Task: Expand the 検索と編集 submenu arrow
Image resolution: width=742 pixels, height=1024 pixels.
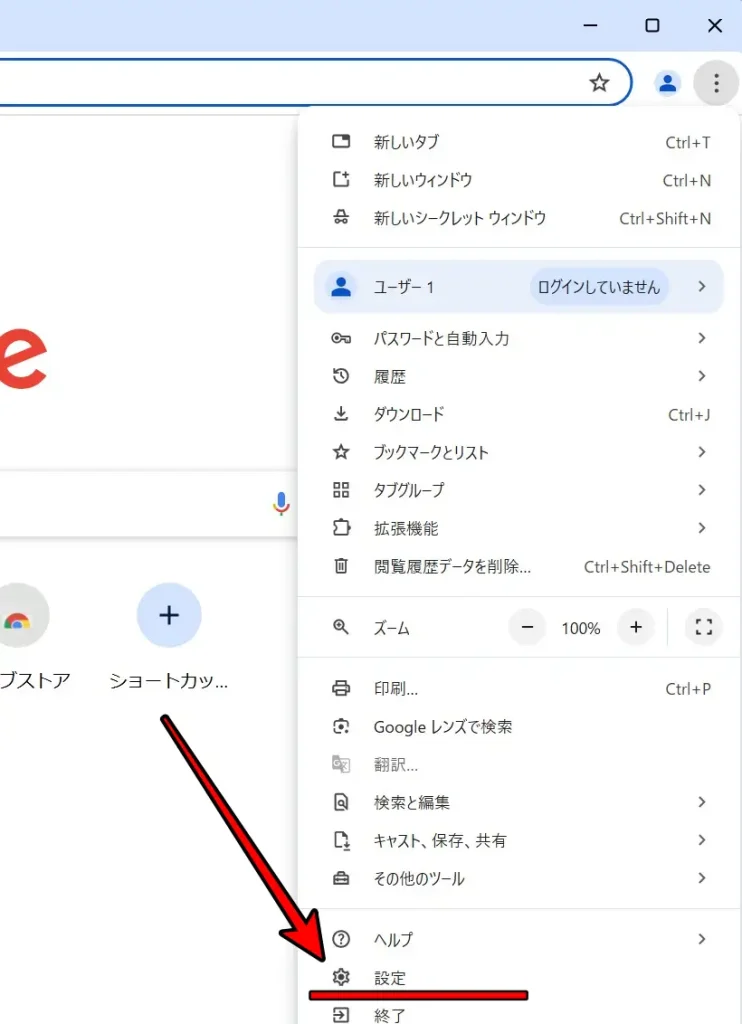Action: pyautogui.click(x=702, y=802)
